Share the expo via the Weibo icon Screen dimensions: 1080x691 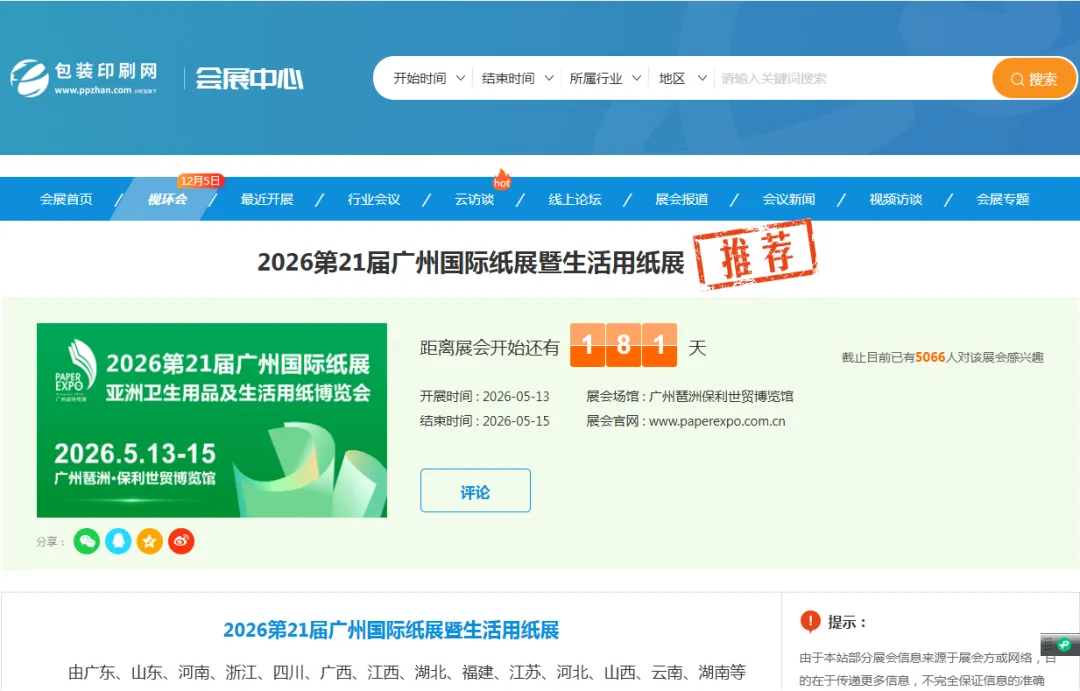[x=181, y=542]
